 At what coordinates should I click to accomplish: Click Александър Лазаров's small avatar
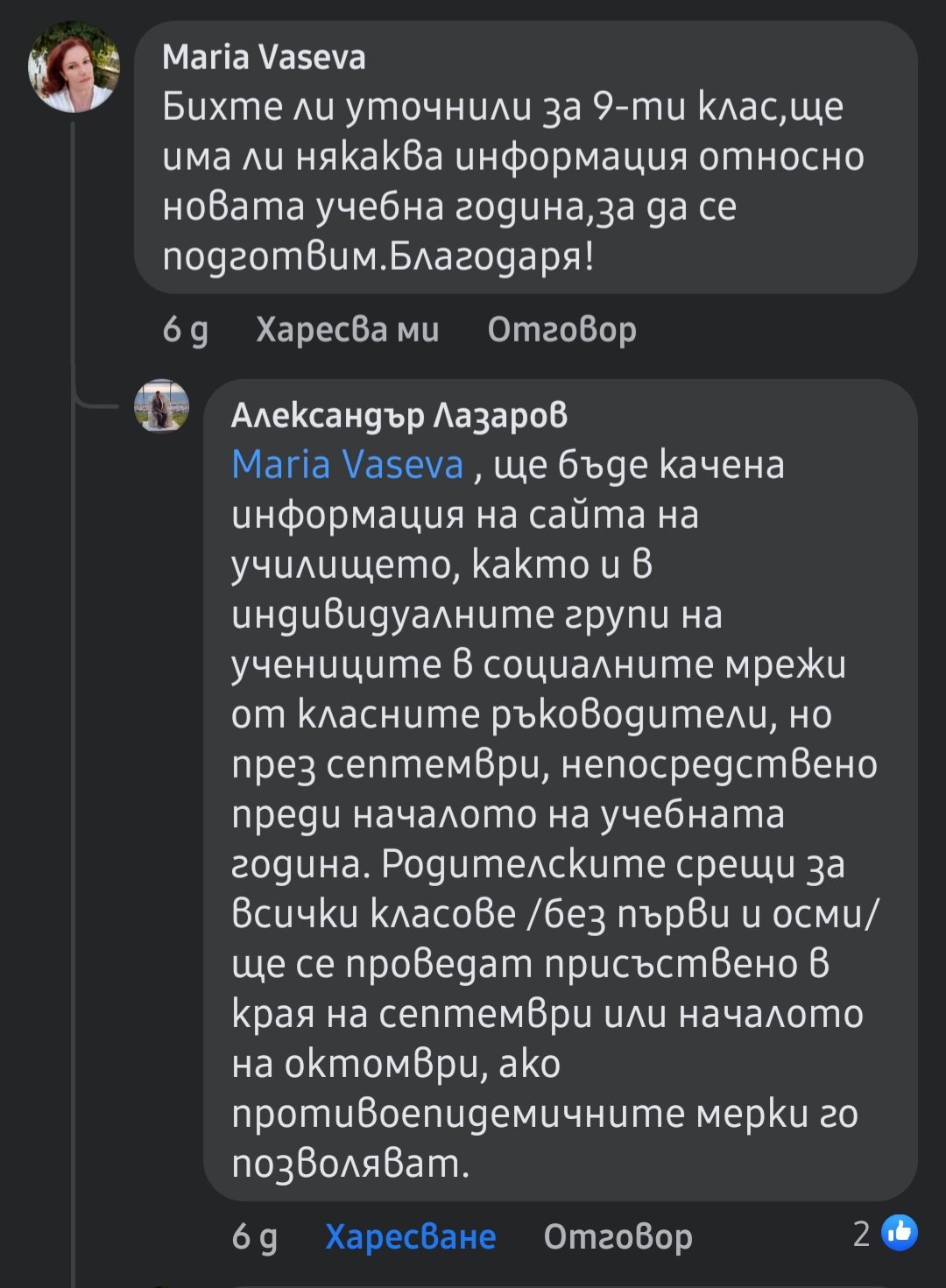(161, 405)
